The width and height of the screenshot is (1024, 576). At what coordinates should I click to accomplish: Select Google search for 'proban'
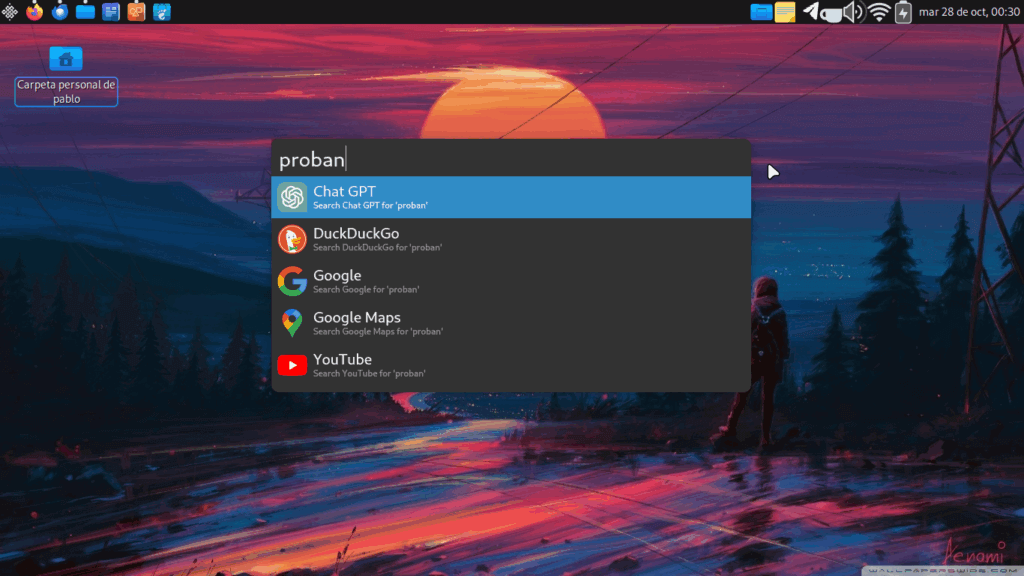(x=511, y=281)
